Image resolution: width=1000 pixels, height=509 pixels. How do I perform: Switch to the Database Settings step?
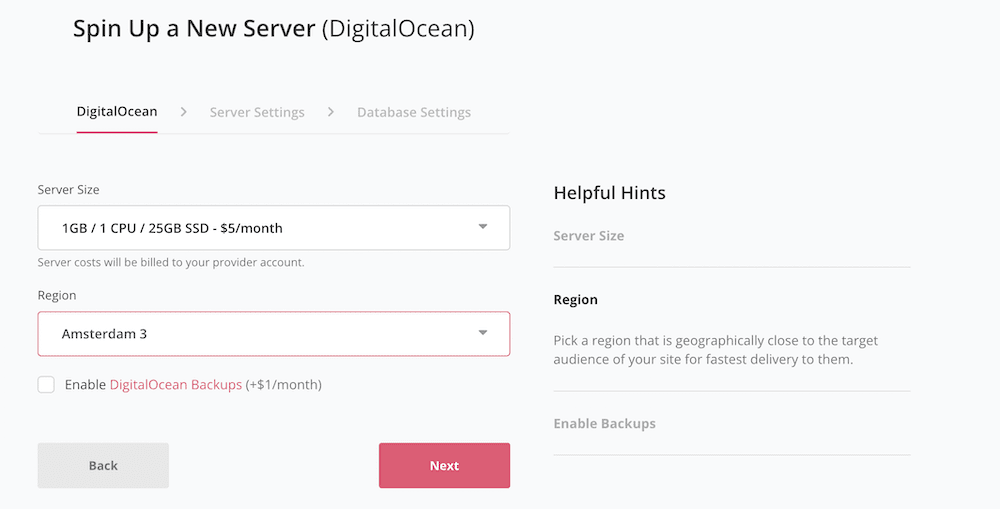coord(414,112)
